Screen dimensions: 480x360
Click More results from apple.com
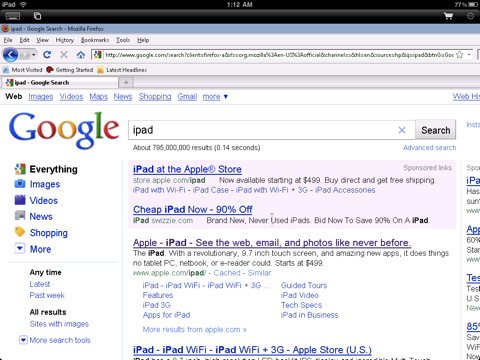coord(195,330)
